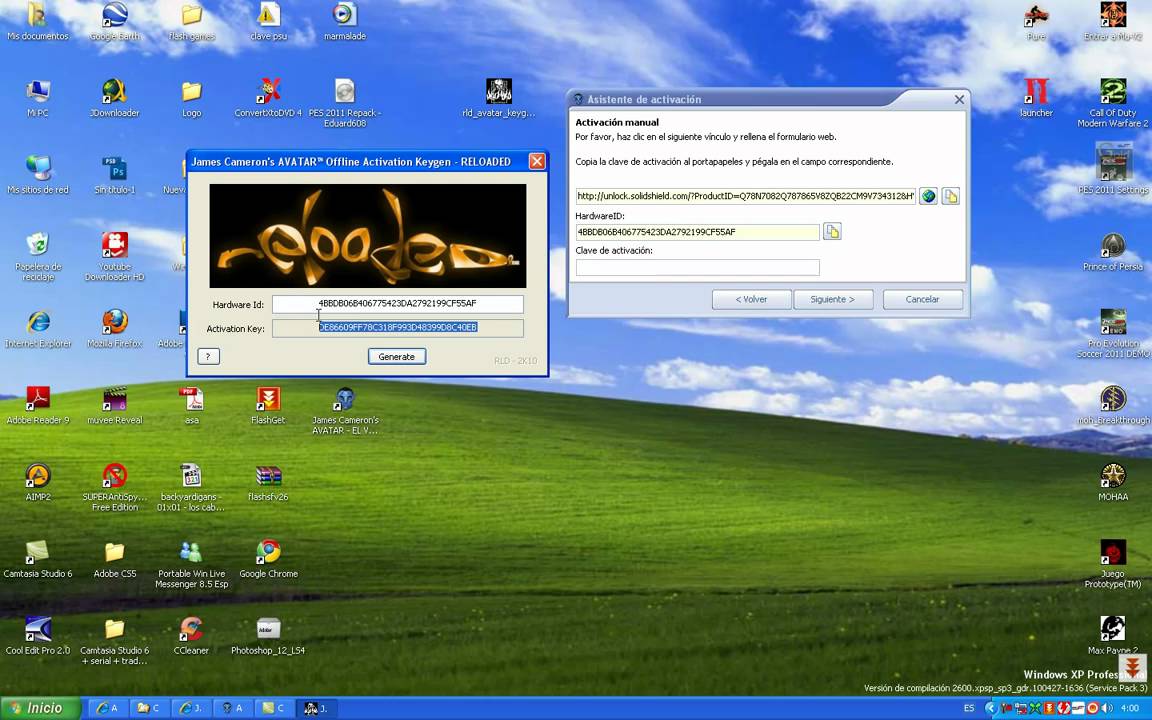Select the Camtasia Studio 6 icon

coord(37,559)
